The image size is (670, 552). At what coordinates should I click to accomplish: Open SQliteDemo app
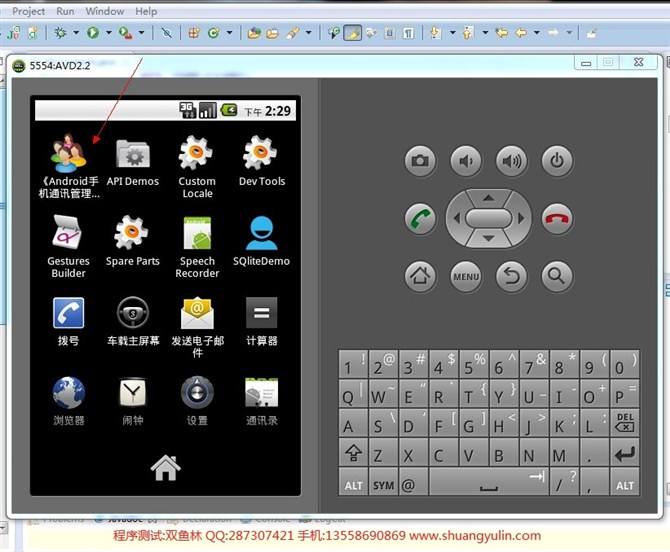(x=261, y=241)
